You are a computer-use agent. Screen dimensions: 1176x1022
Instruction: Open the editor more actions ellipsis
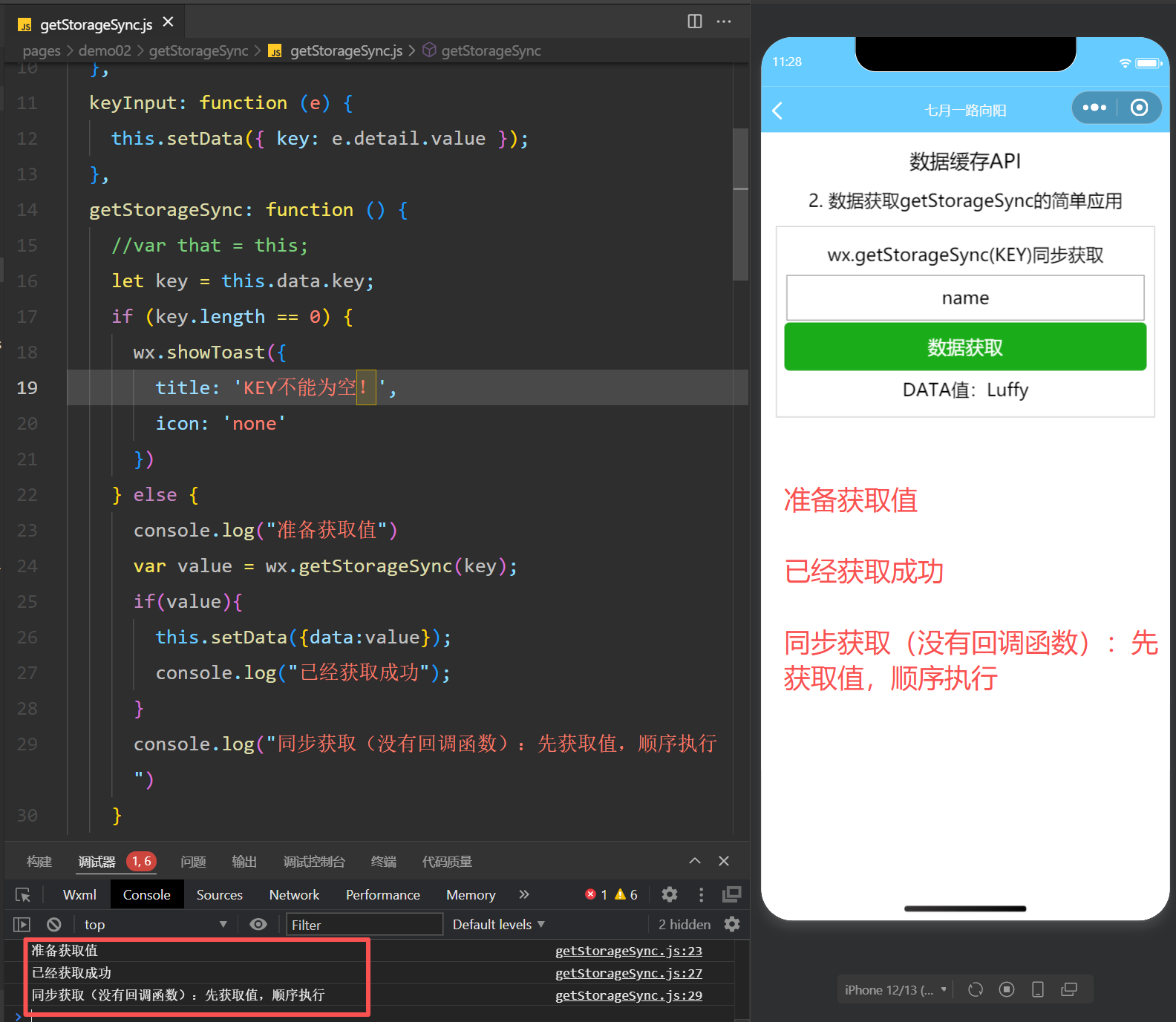pos(724,22)
